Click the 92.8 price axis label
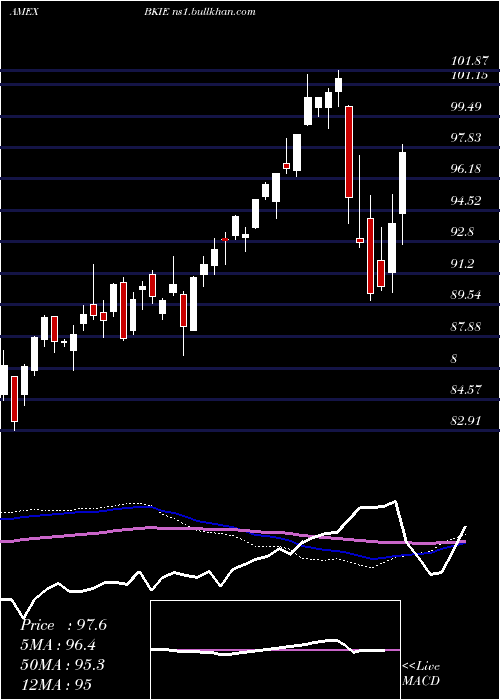This screenshot has height=700, width=500. tap(464, 232)
